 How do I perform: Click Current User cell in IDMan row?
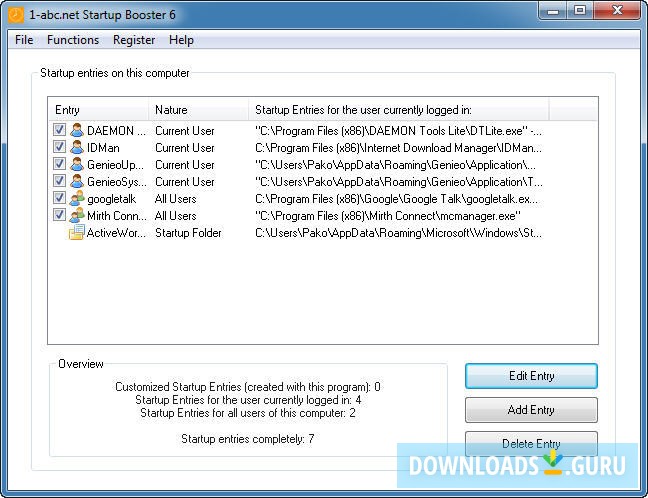coord(185,148)
